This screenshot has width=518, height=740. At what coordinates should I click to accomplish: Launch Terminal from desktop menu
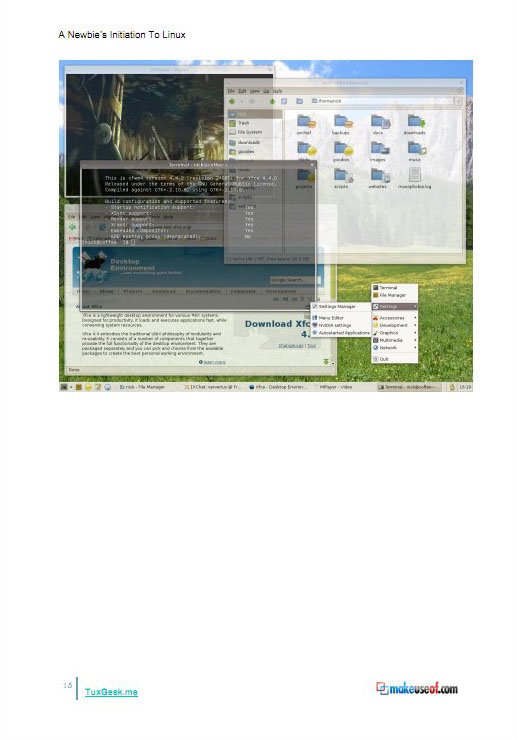coord(394,287)
